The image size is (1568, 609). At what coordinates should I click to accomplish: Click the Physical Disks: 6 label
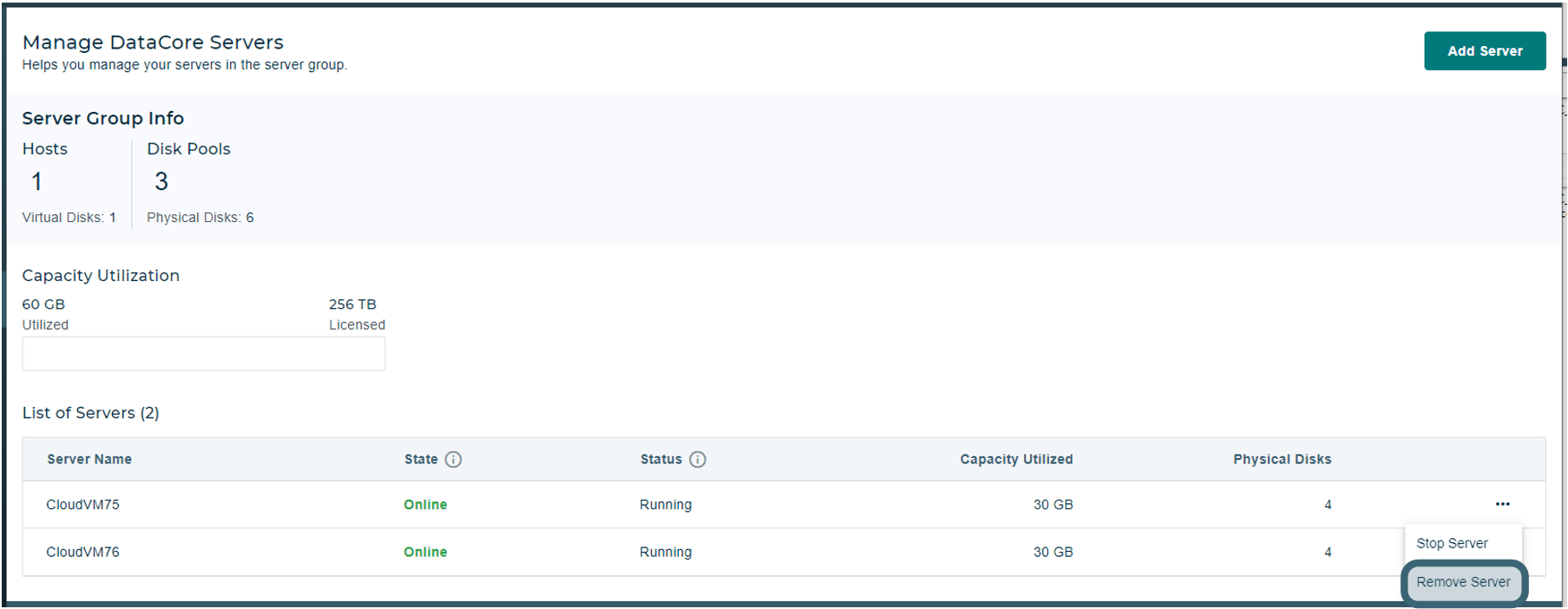pyautogui.click(x=200, y=218)
